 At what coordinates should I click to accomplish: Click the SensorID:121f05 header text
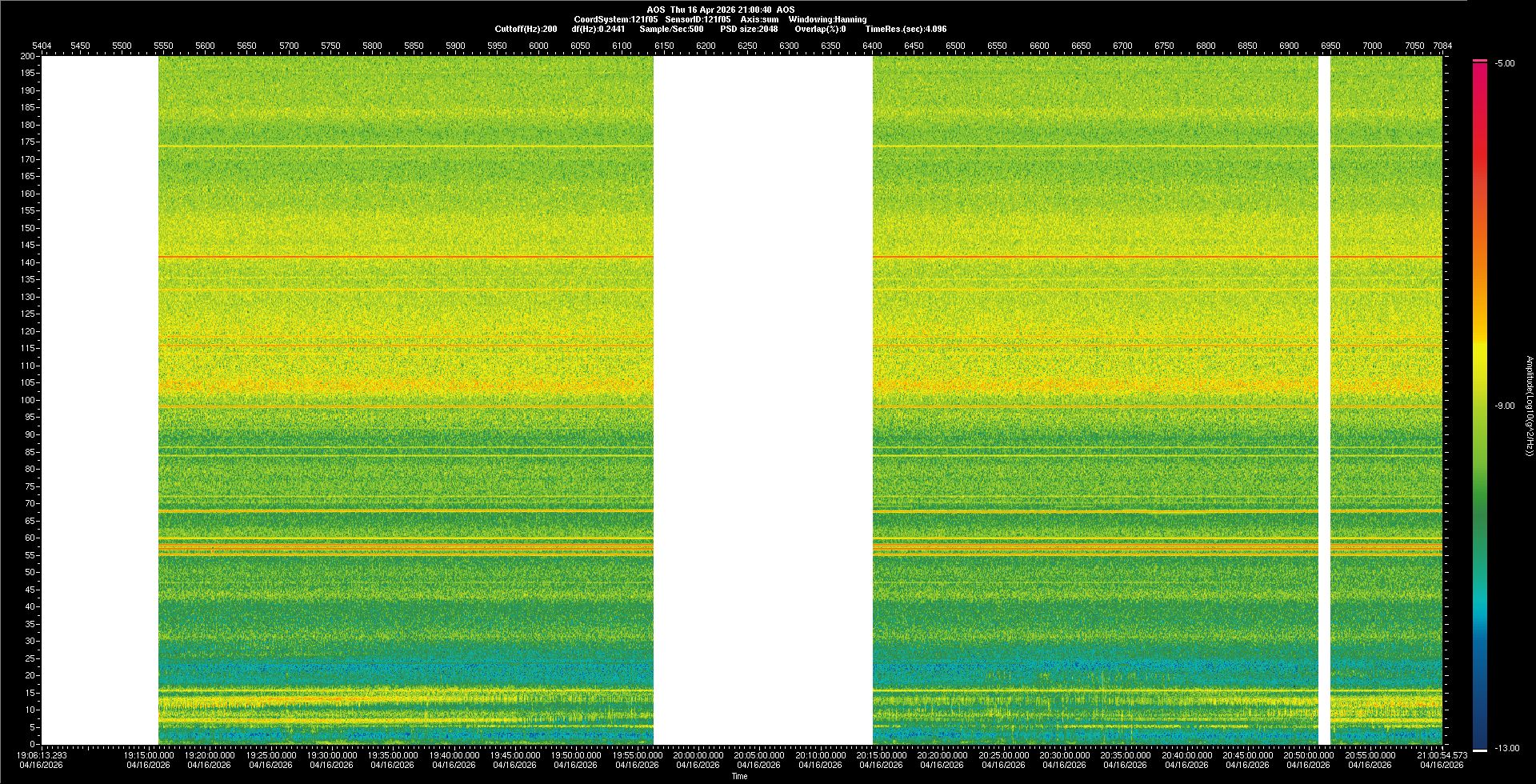tap(698, 19)
